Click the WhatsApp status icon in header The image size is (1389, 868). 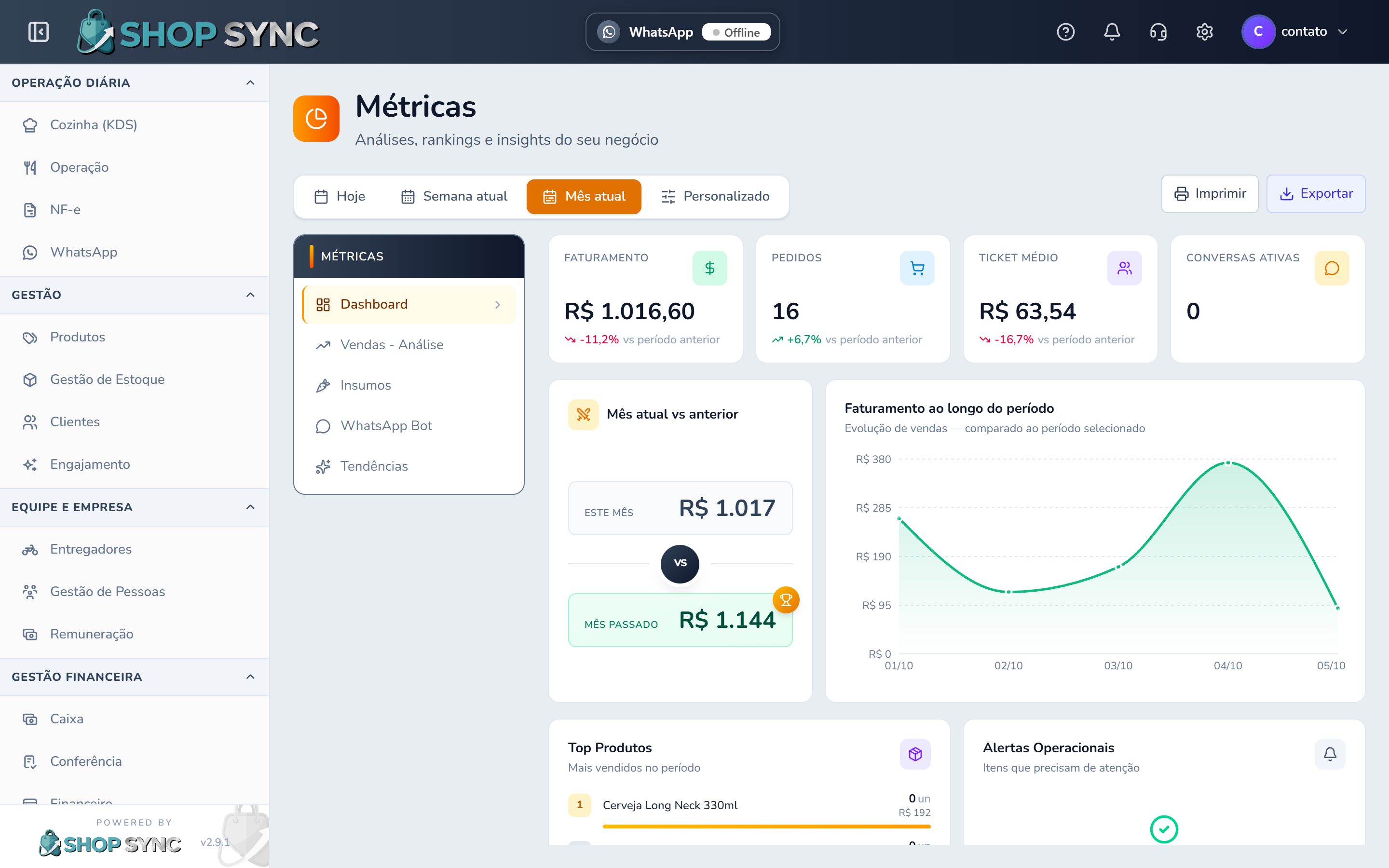click(x=609, y=31)
